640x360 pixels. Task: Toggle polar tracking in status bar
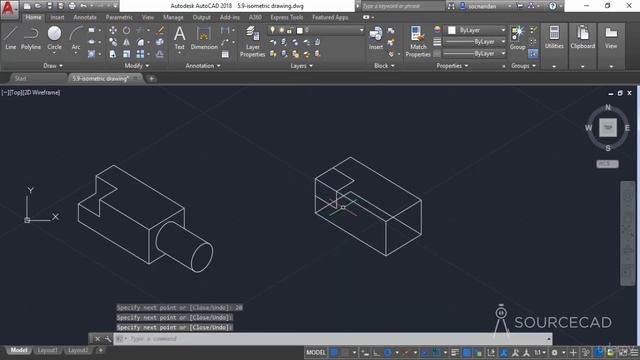388,353
